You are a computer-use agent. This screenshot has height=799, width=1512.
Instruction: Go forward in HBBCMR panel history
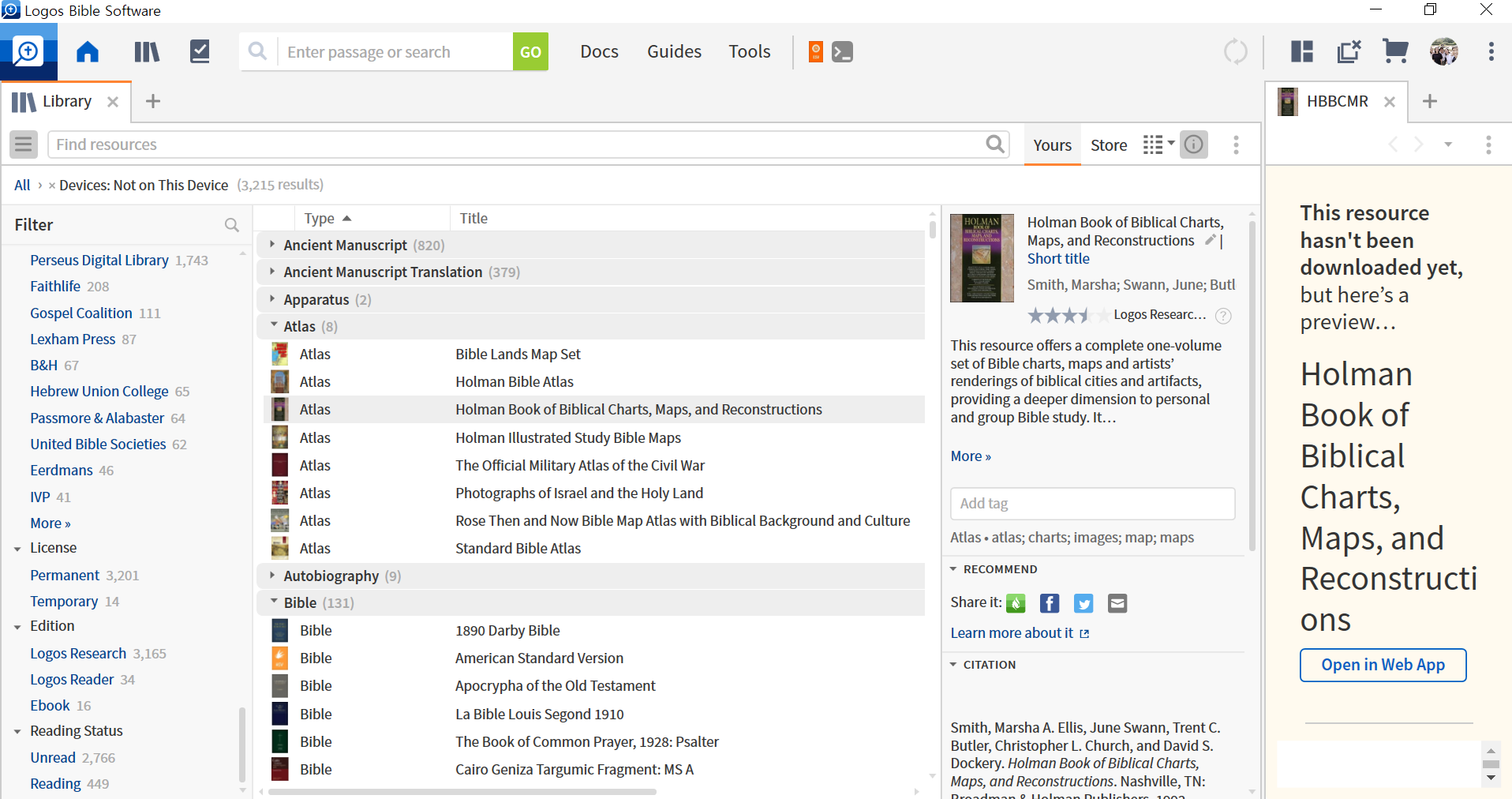click(1419, 144)
